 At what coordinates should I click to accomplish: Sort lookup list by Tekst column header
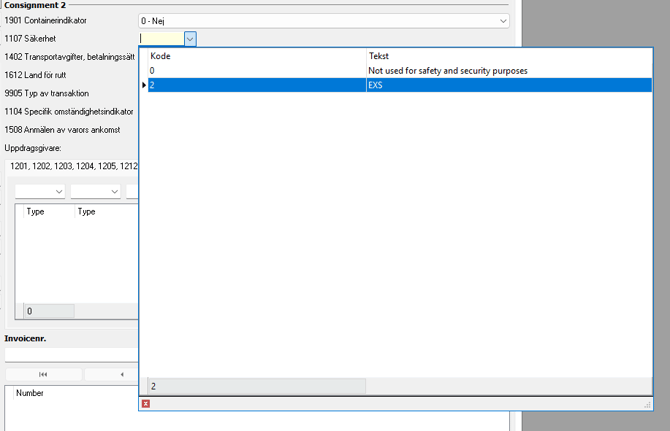pos(508,56)
